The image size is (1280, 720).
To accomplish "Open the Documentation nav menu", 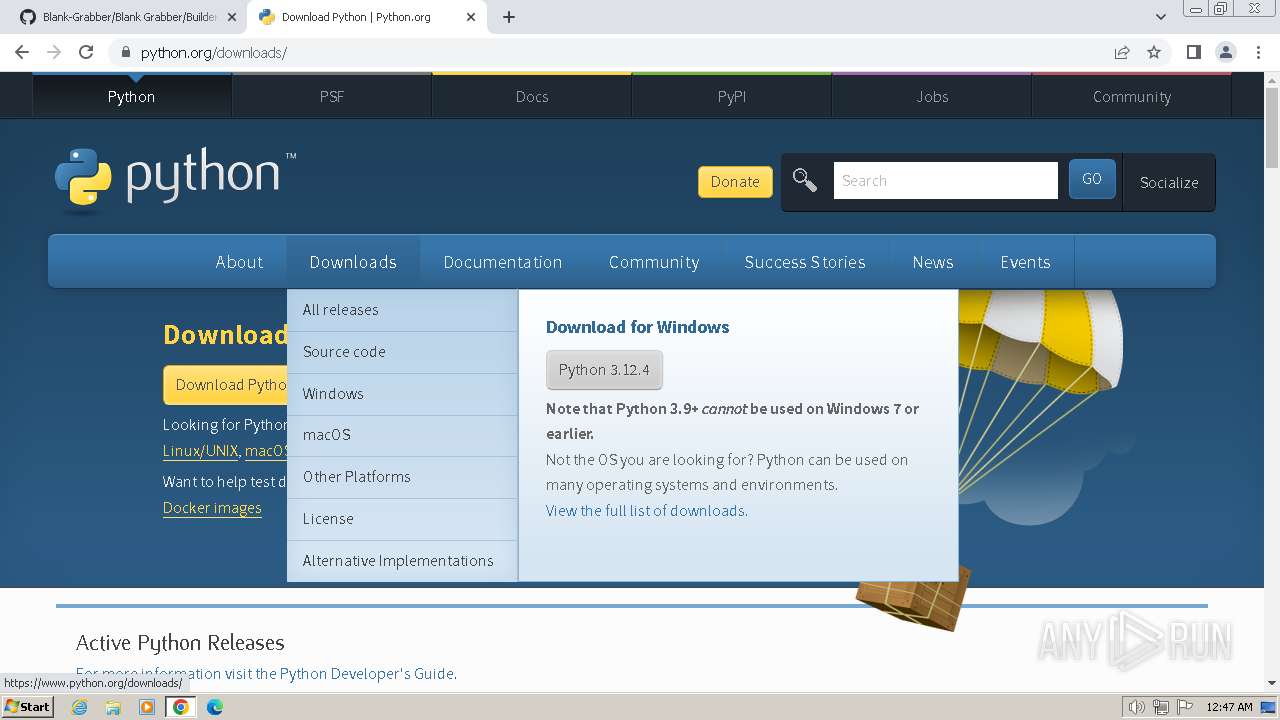I will click(x=503, y=262).
